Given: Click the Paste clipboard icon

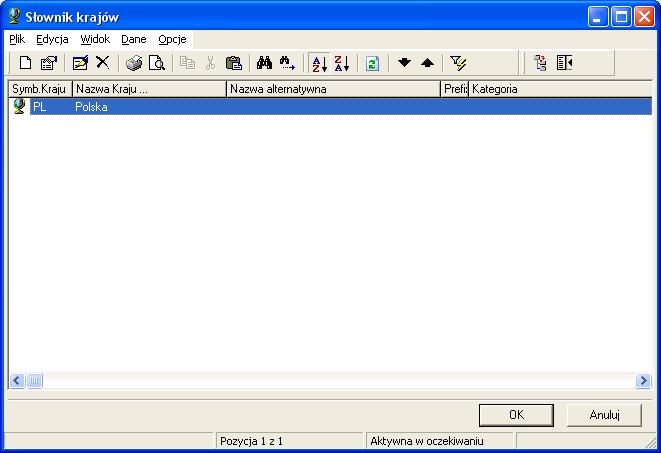Looking at the screenshot, I should tap(234, 63).
